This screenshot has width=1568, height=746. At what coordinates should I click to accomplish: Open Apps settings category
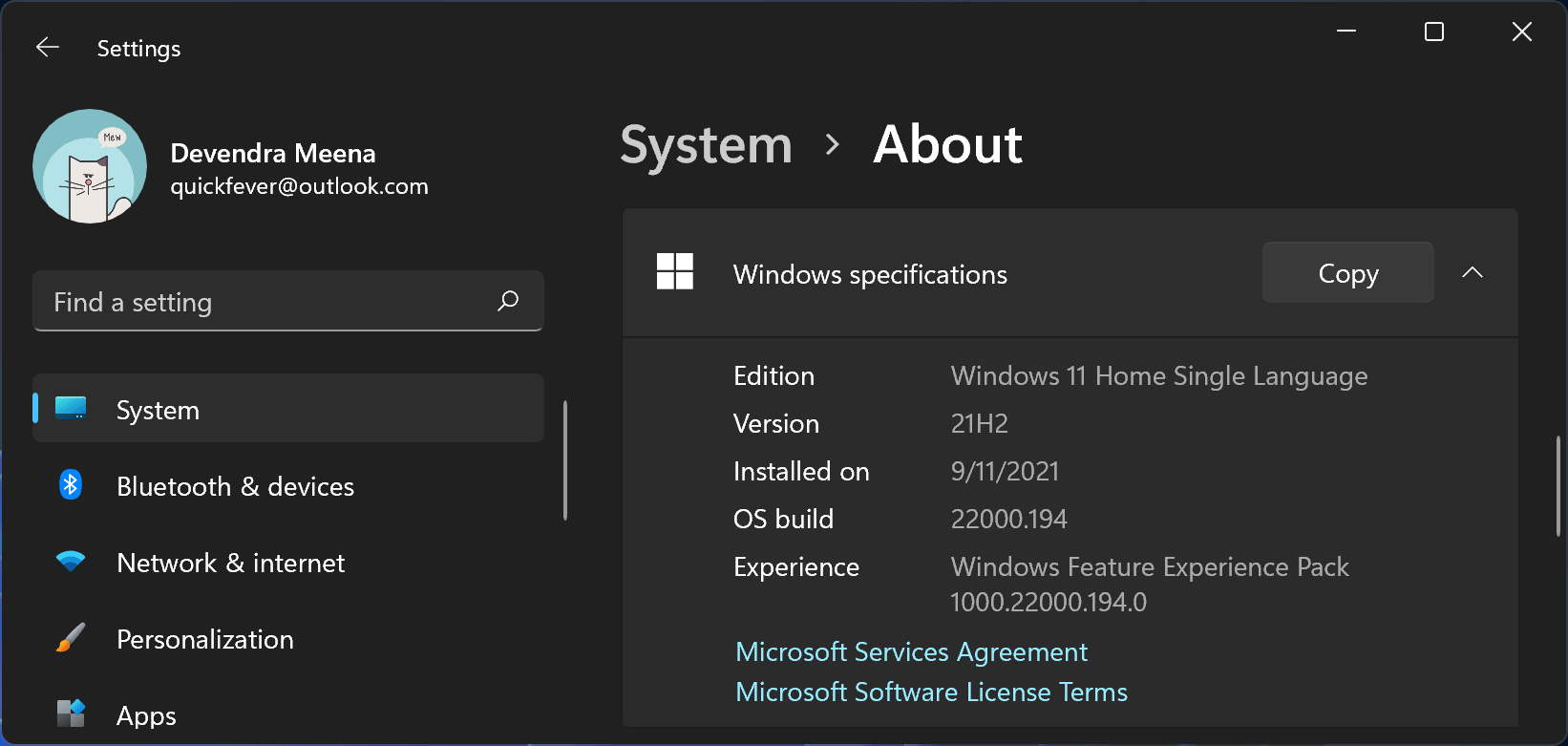tap(288, 714)
